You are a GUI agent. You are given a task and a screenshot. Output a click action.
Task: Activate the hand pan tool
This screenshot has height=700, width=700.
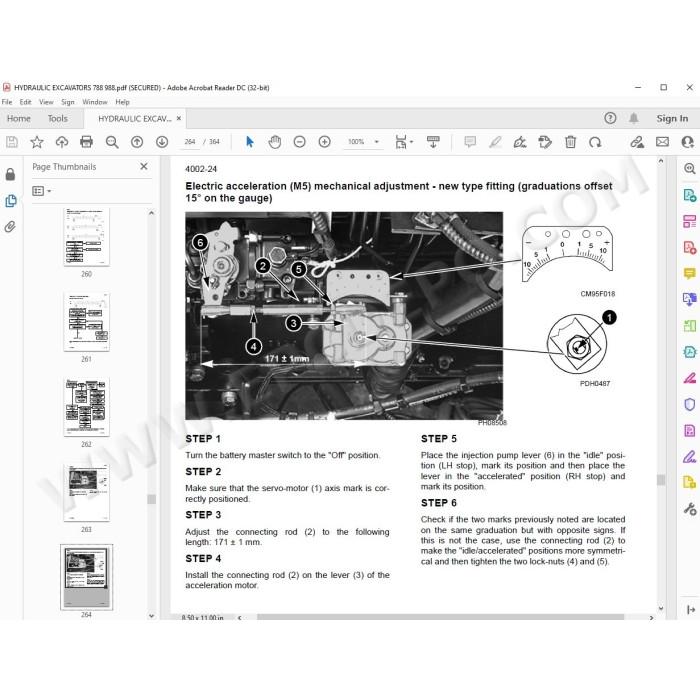[275, 142]
